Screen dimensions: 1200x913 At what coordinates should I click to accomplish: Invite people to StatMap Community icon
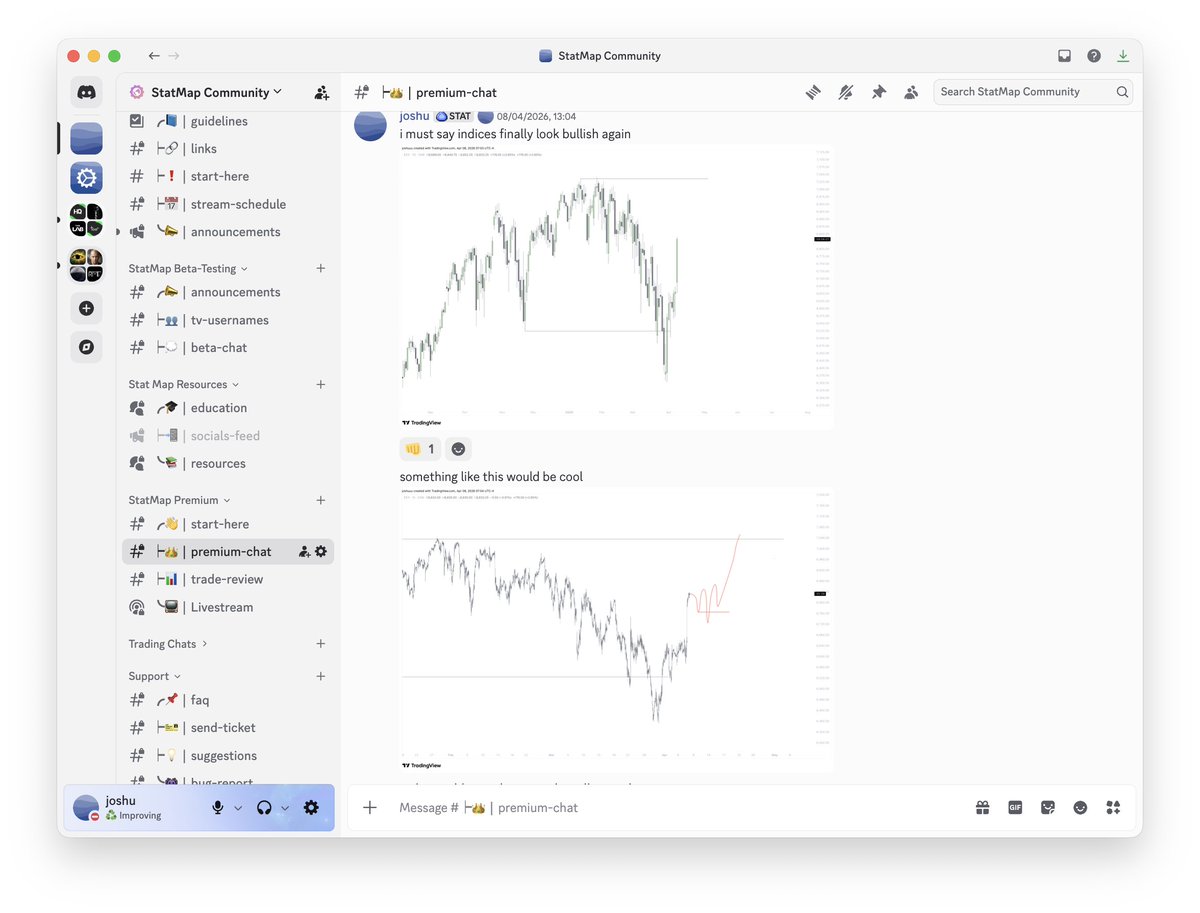click(321, 92)
